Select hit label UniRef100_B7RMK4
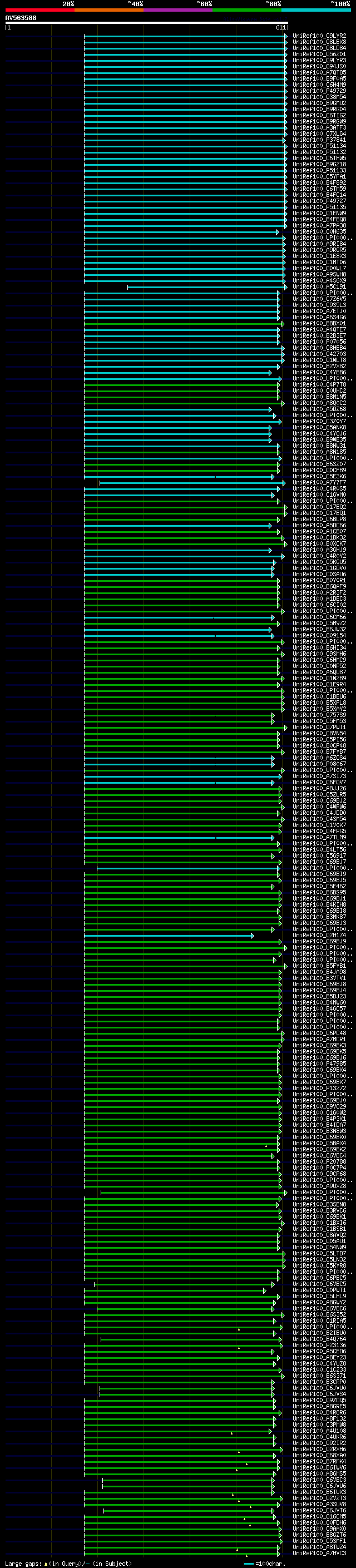 tap(319, 1461)
